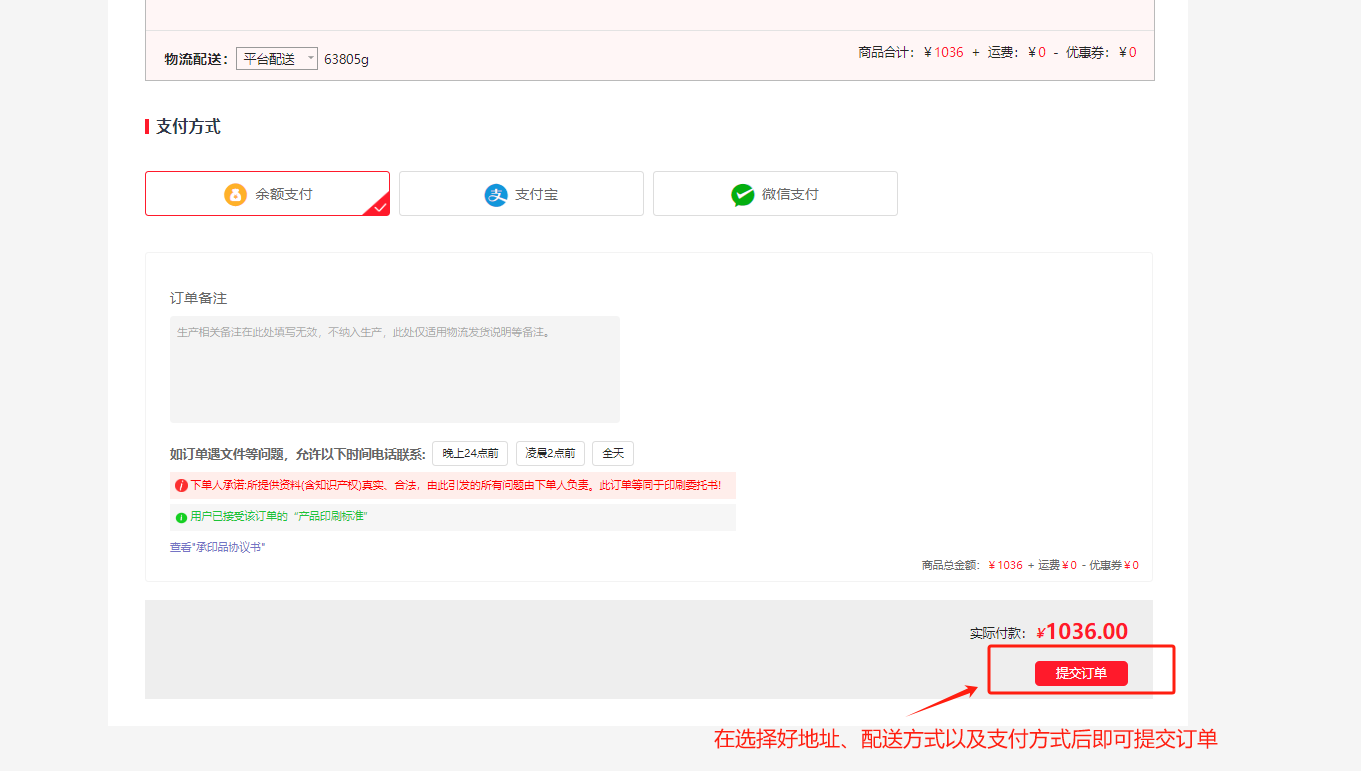Image resolution: width=1361 pixels, height=779 pixels.
Task: Select the 全天 contact time option
Action: click(x=613, y=453)
